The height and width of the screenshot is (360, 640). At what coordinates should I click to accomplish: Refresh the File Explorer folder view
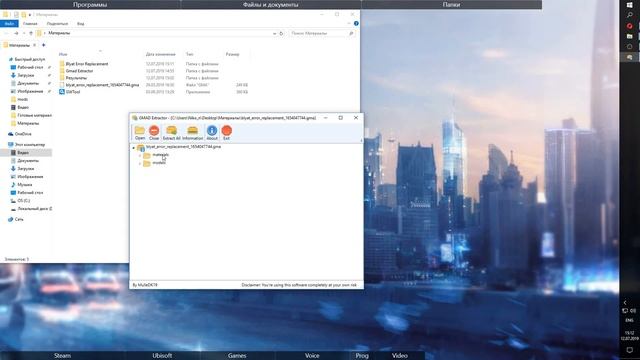(281, 33)
